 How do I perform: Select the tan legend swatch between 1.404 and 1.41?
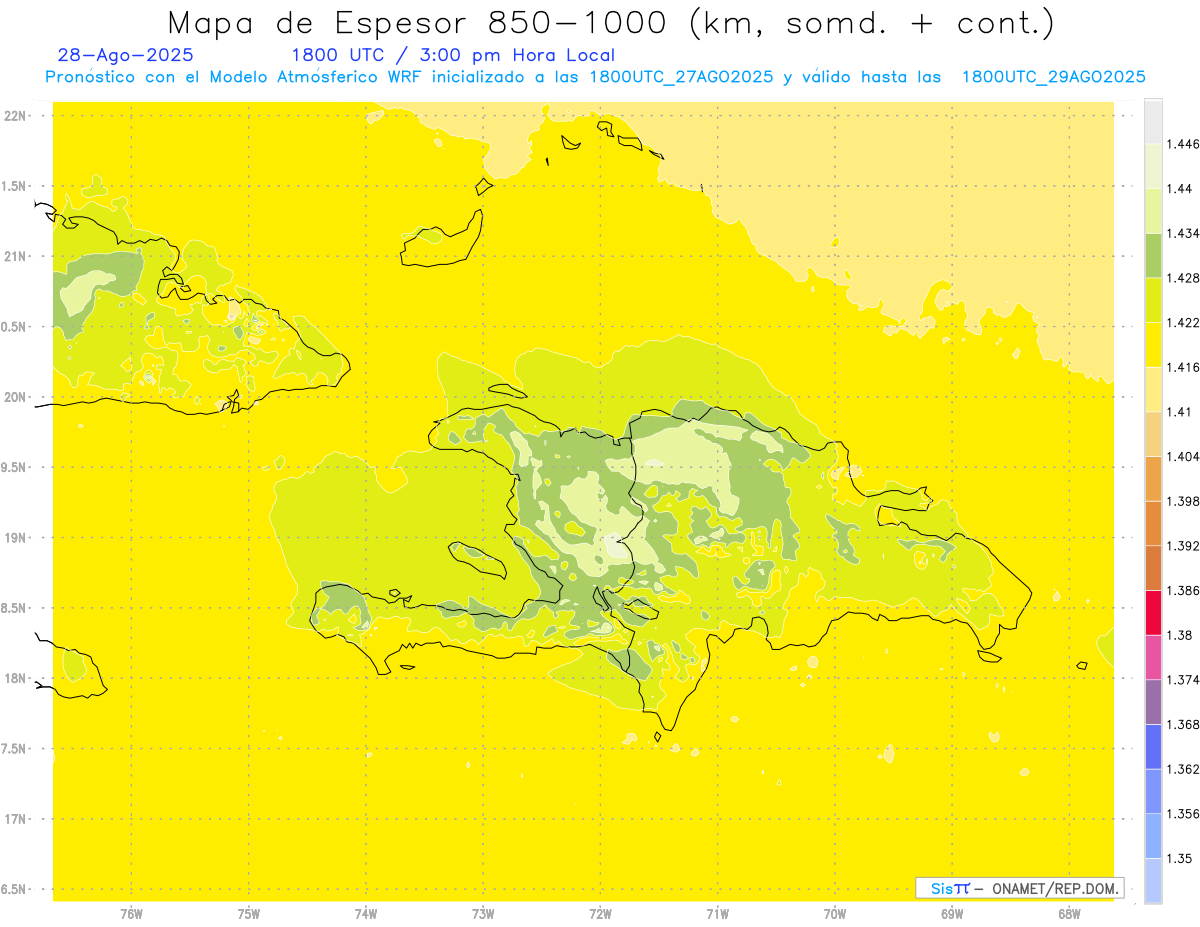tap(1153, 434)
